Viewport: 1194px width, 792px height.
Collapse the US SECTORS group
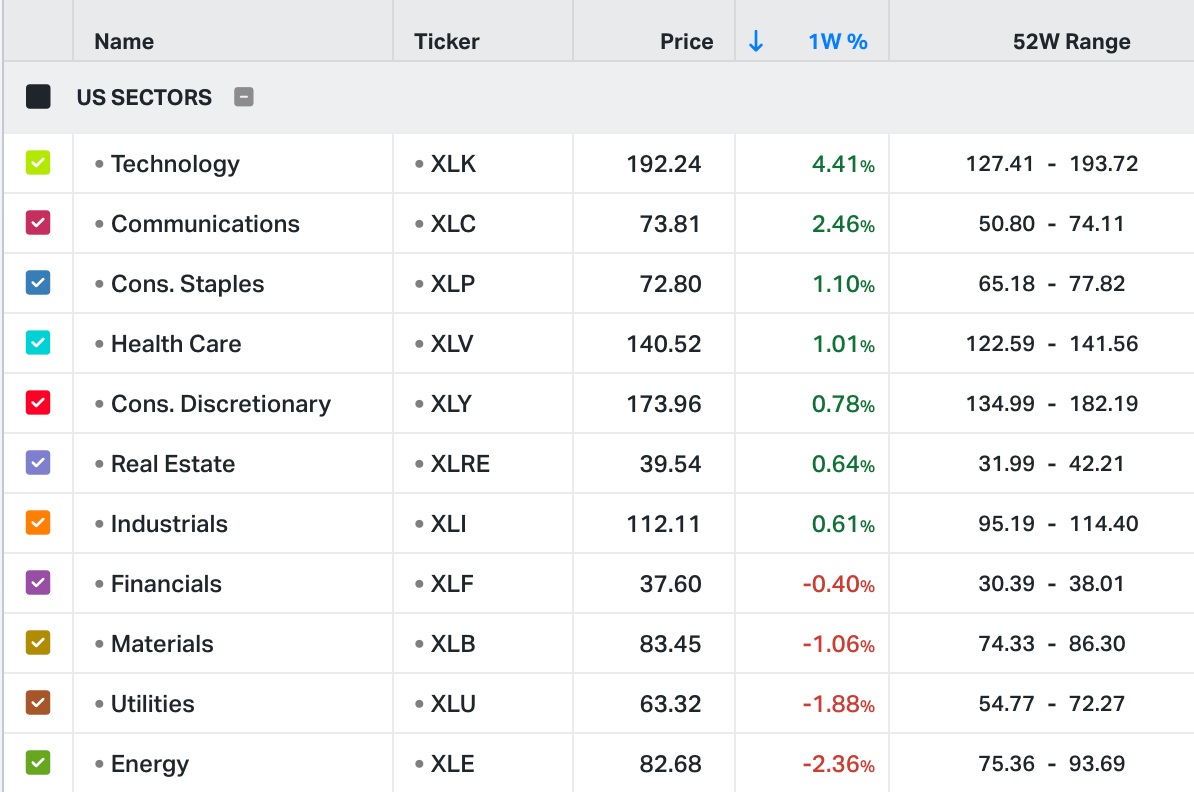click(244, 97)
